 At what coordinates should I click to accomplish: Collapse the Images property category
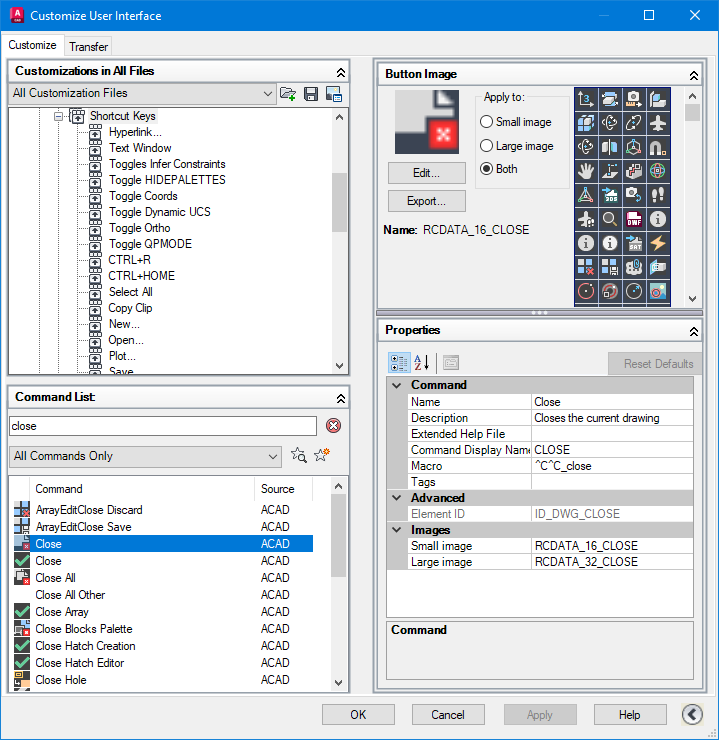tap(397, 530)
